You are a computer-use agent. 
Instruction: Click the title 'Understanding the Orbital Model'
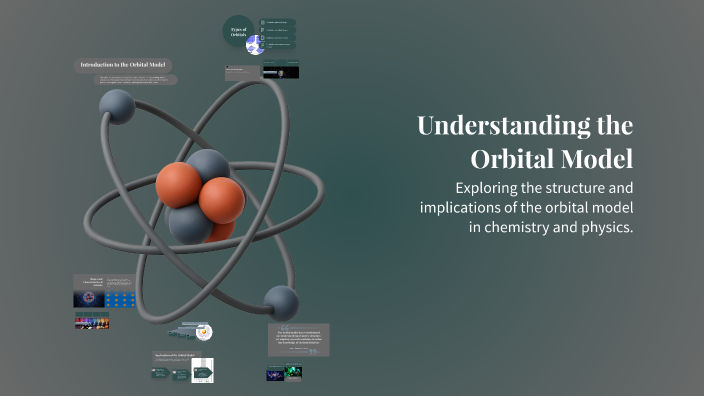point(525,141)
